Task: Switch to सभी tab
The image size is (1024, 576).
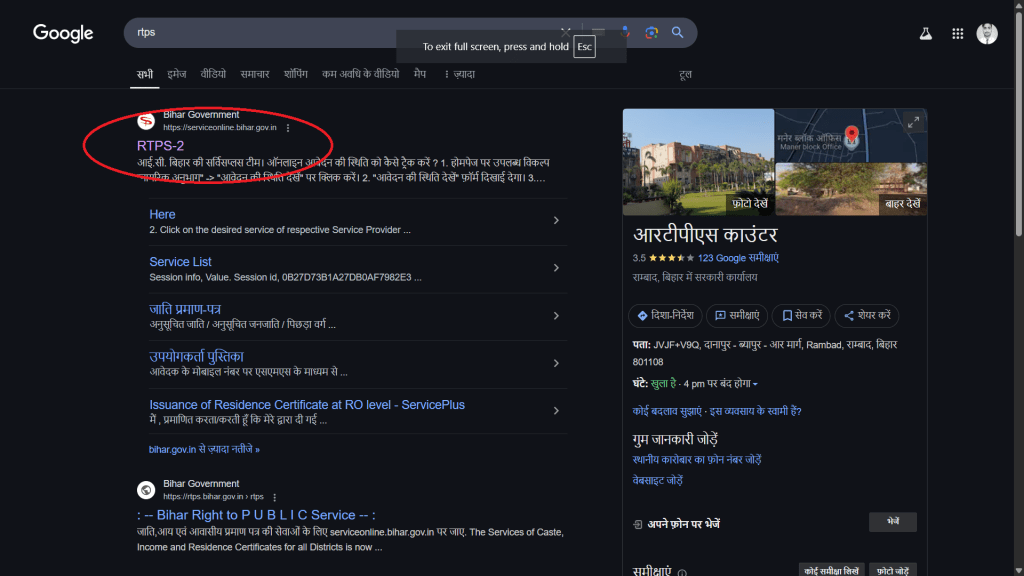Action: tap(144, 74)
